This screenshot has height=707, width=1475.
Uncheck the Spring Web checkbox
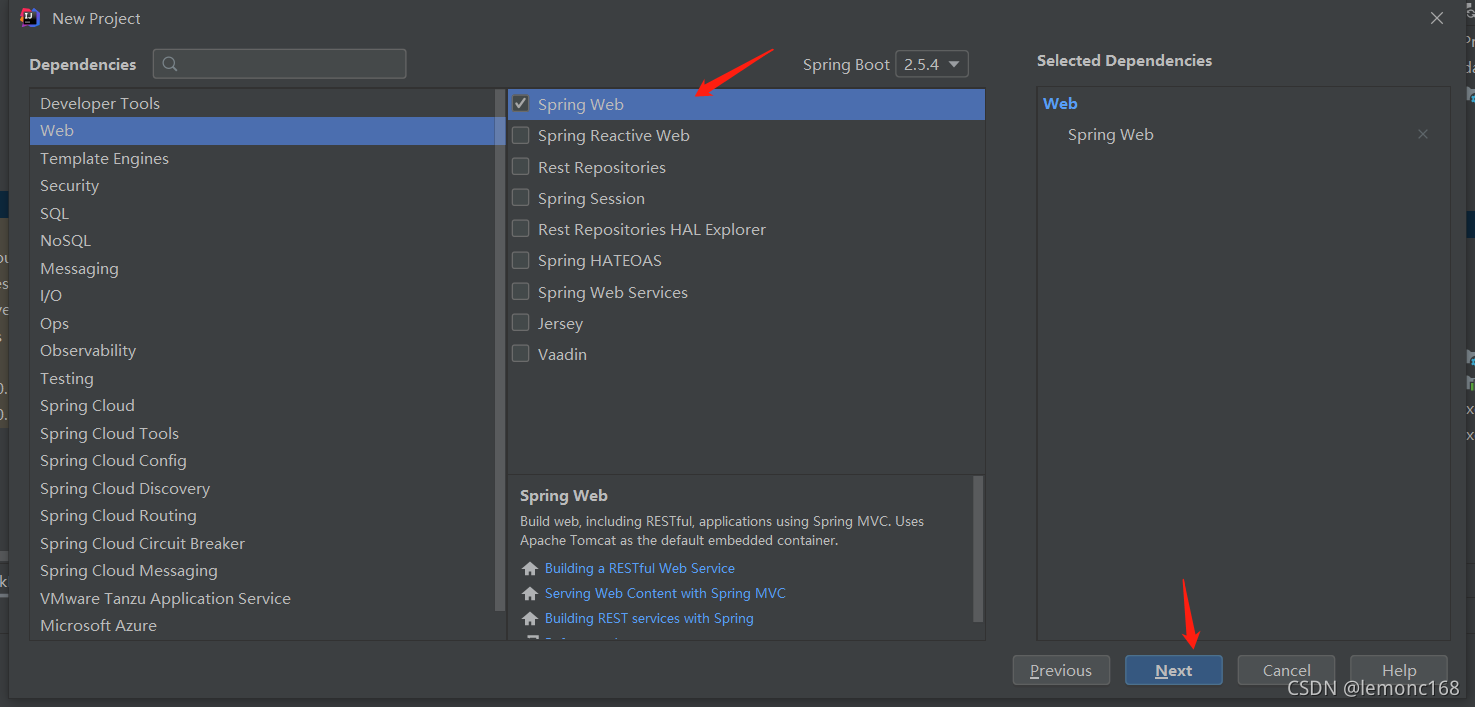pyautogui.click(x=521, y=104)
